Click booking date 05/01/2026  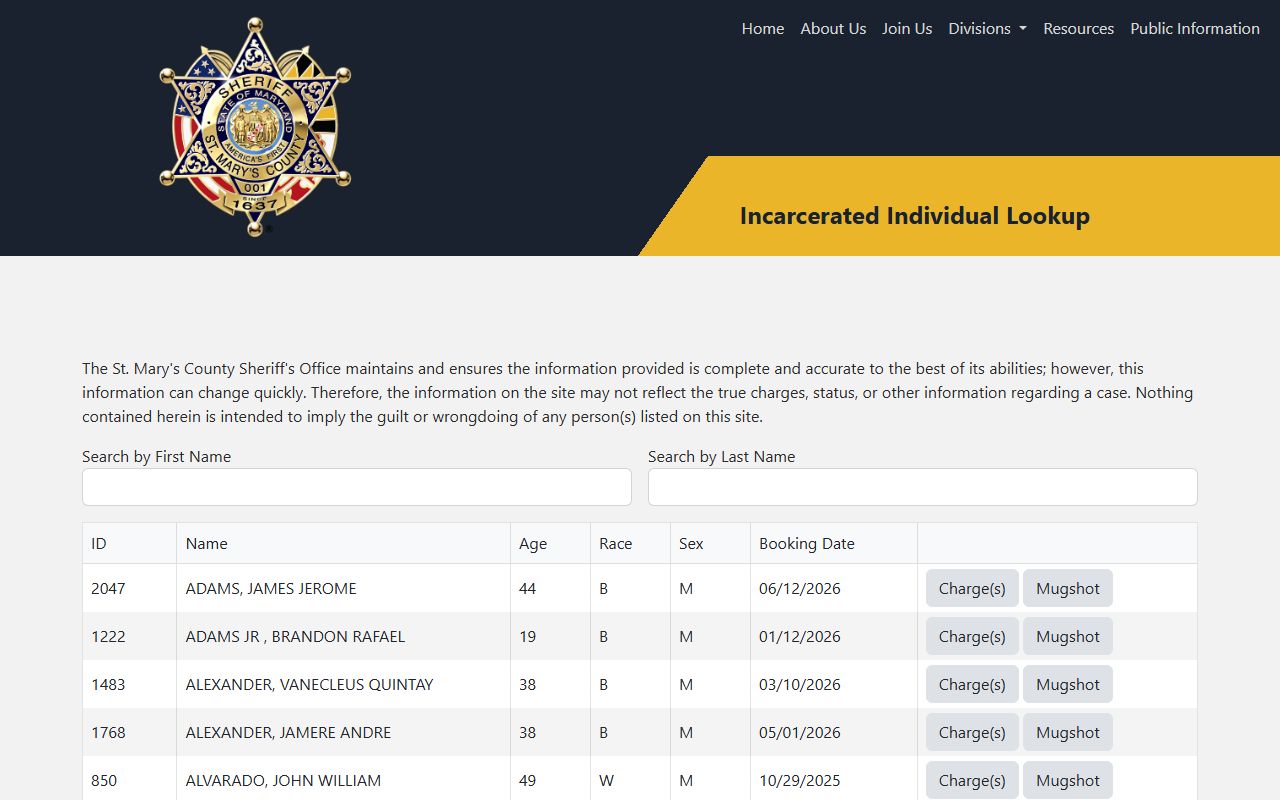click(800, 732)
